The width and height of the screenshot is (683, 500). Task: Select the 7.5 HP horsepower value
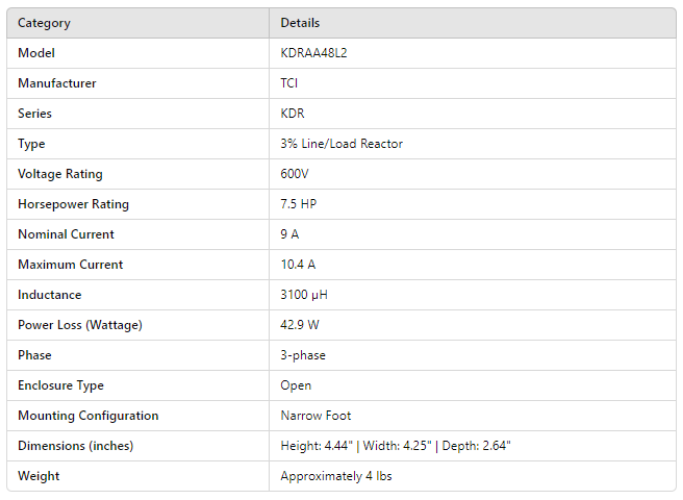pos(298,204)
